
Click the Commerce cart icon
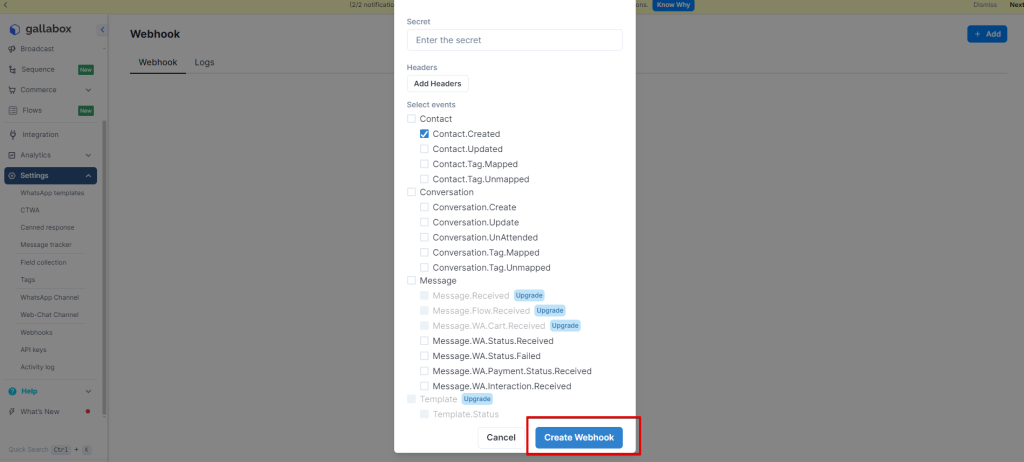(x=12, y=90)
